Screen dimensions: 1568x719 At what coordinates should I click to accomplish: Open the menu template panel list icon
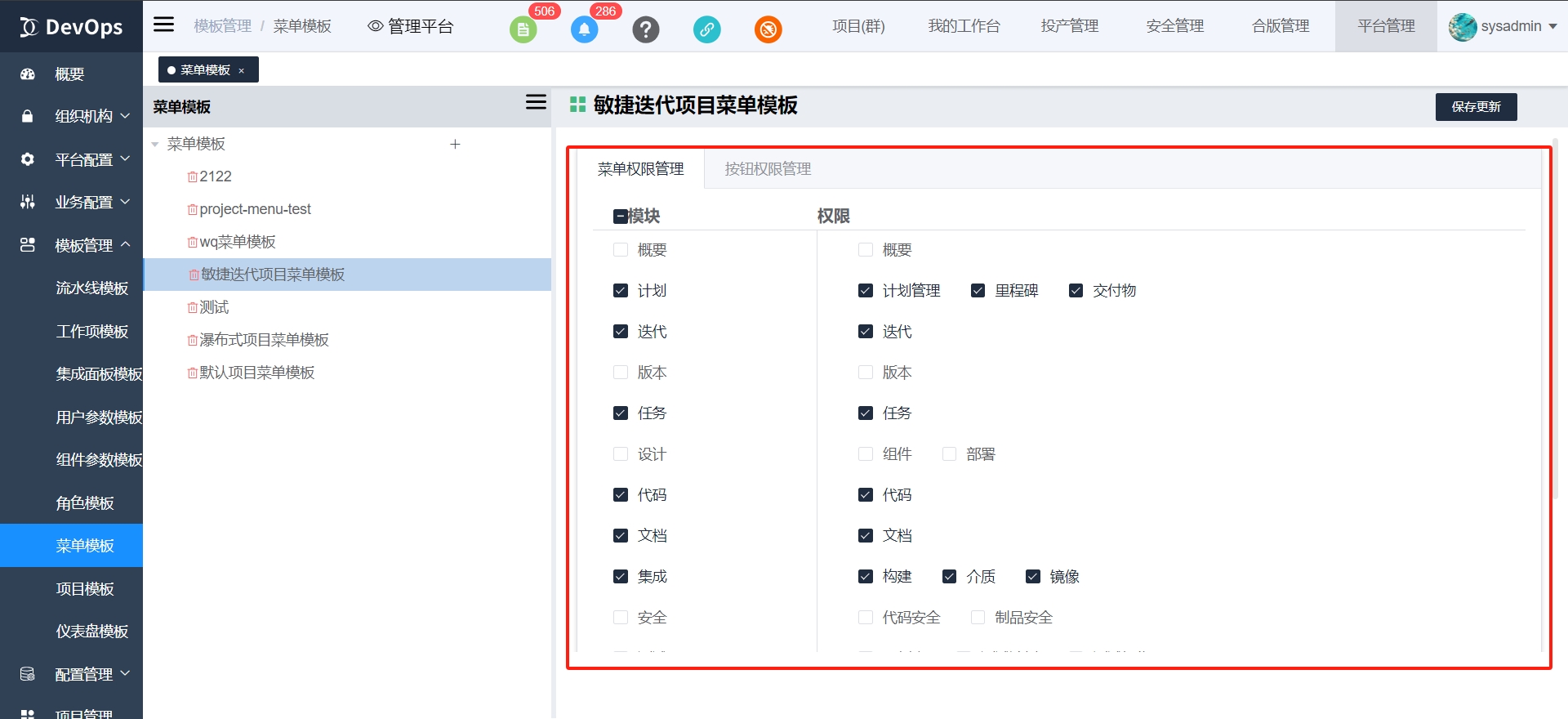[x=536, y=102]
